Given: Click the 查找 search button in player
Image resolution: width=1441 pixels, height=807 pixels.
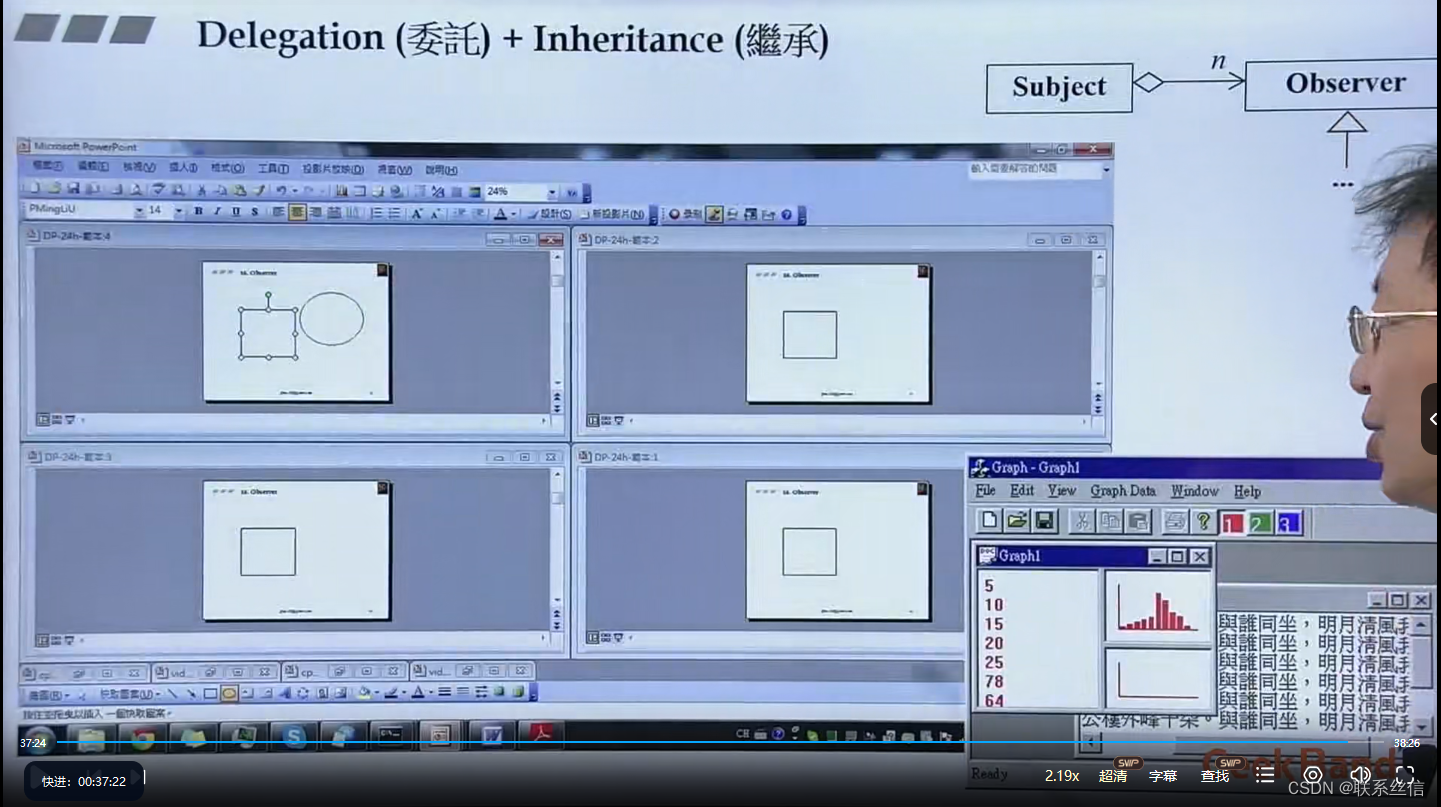Looking at the screenshot, I should coord(1215,776).
